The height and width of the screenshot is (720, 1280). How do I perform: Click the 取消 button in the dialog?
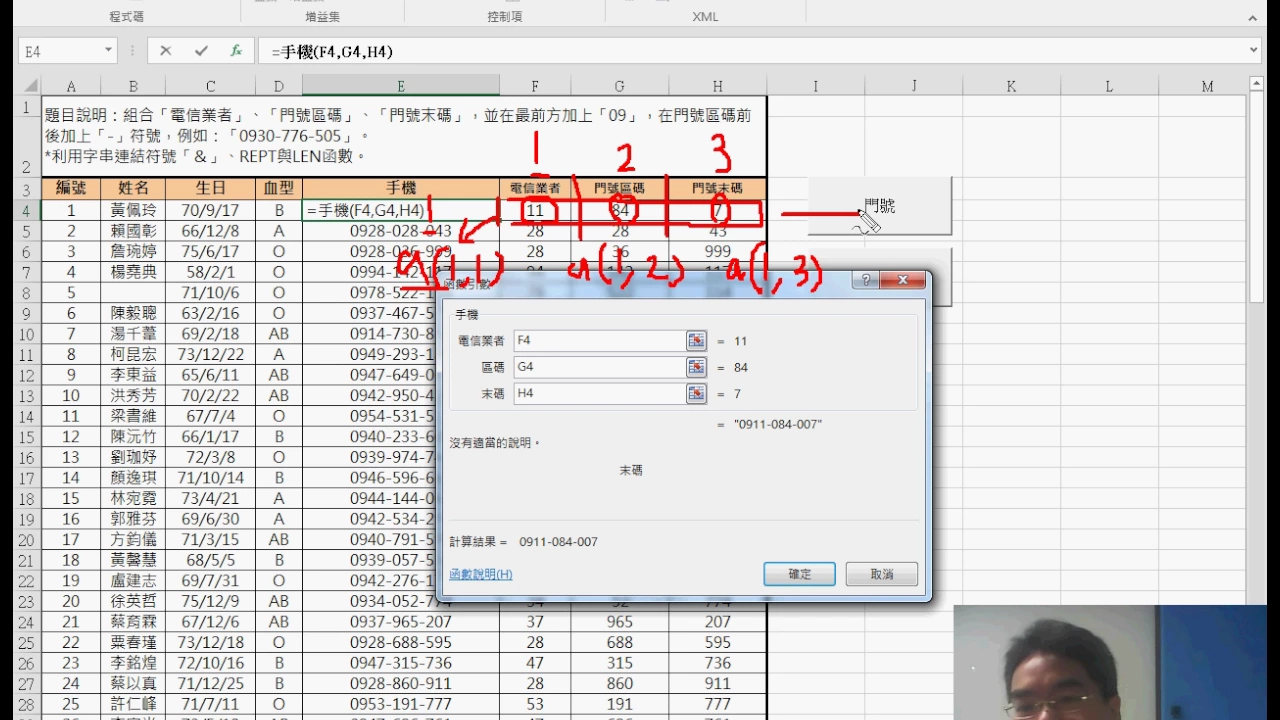click(x=881, y=574)
